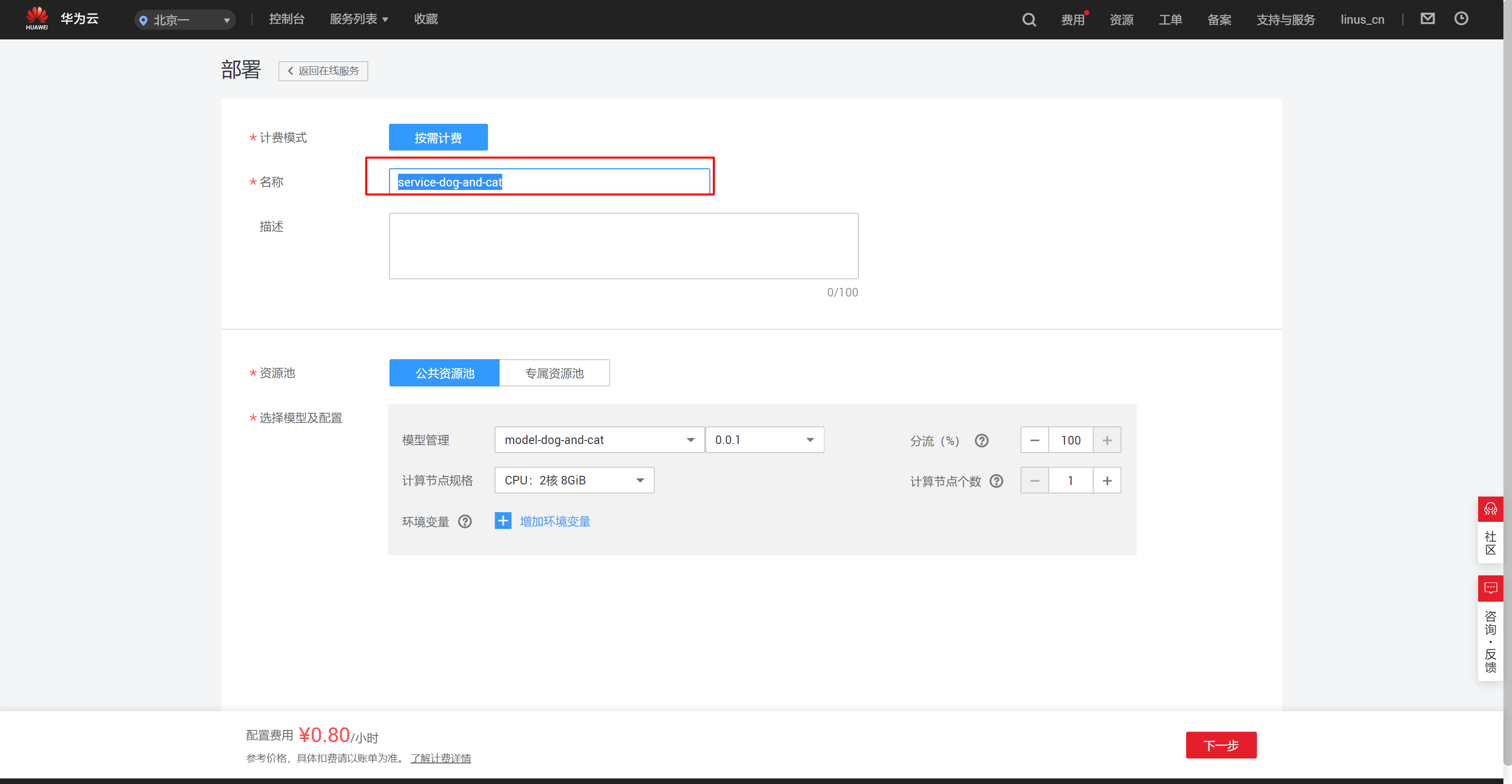
Task: Open the red community headset icon
Action: tap(1490, 509)
